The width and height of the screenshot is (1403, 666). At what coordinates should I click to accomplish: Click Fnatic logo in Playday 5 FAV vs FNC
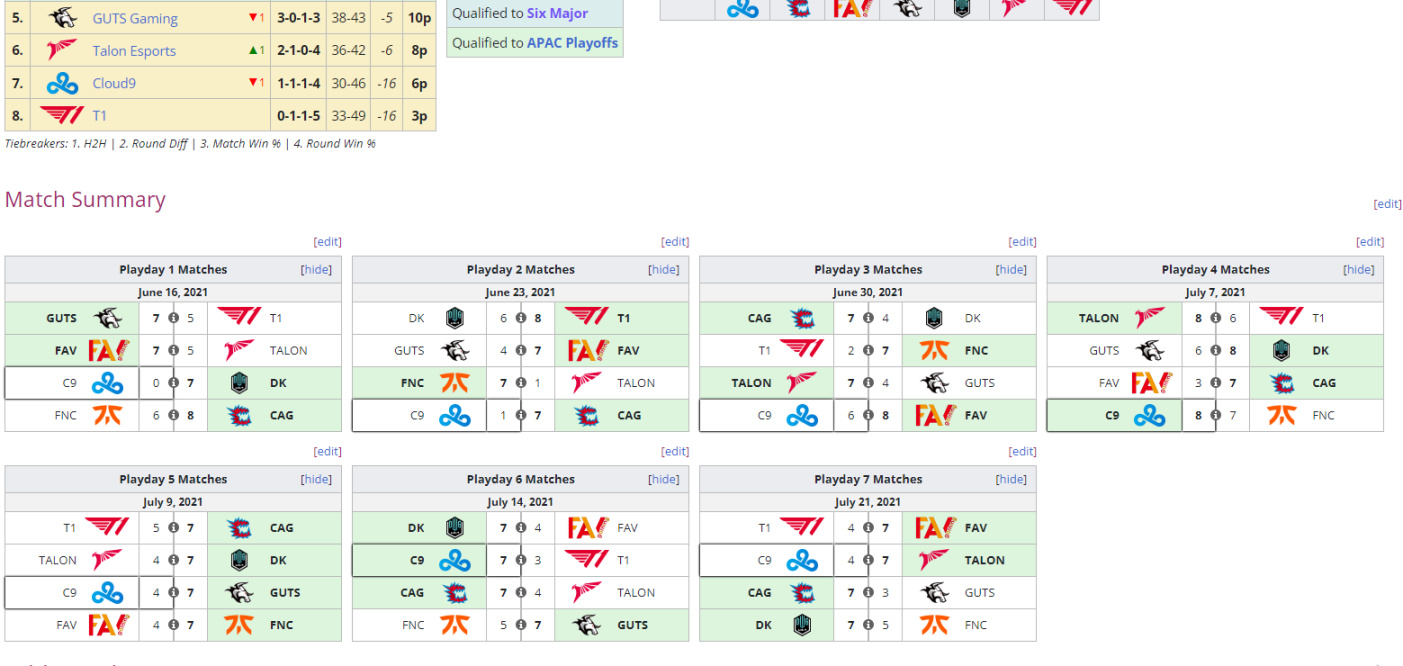coord(239,625)
